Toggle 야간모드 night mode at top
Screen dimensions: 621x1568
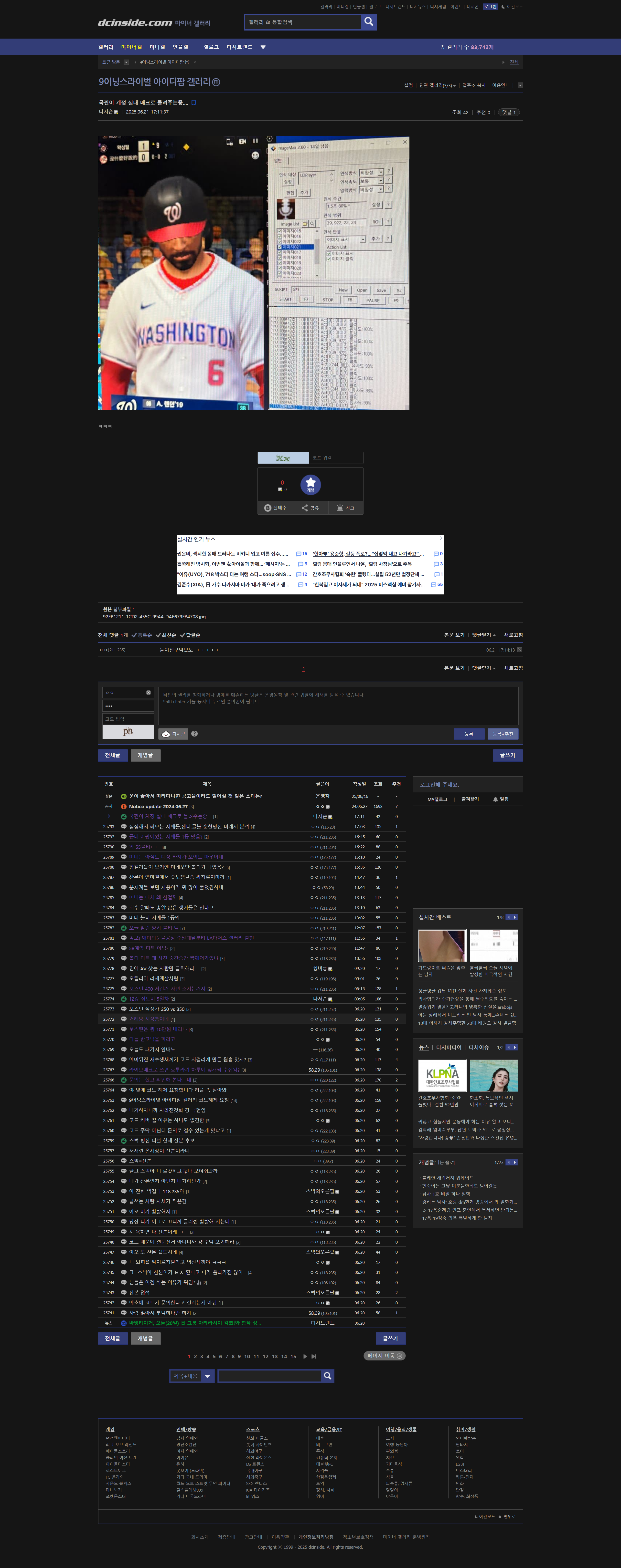(511, 7)
